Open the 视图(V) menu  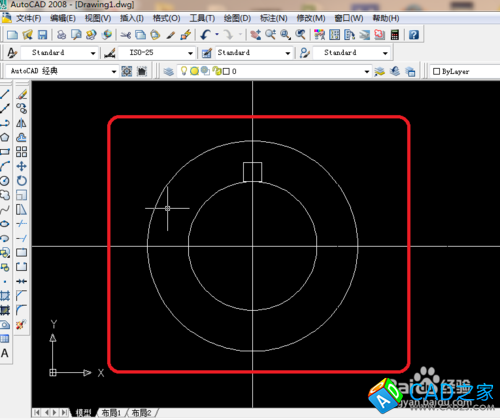click(98, 18)
